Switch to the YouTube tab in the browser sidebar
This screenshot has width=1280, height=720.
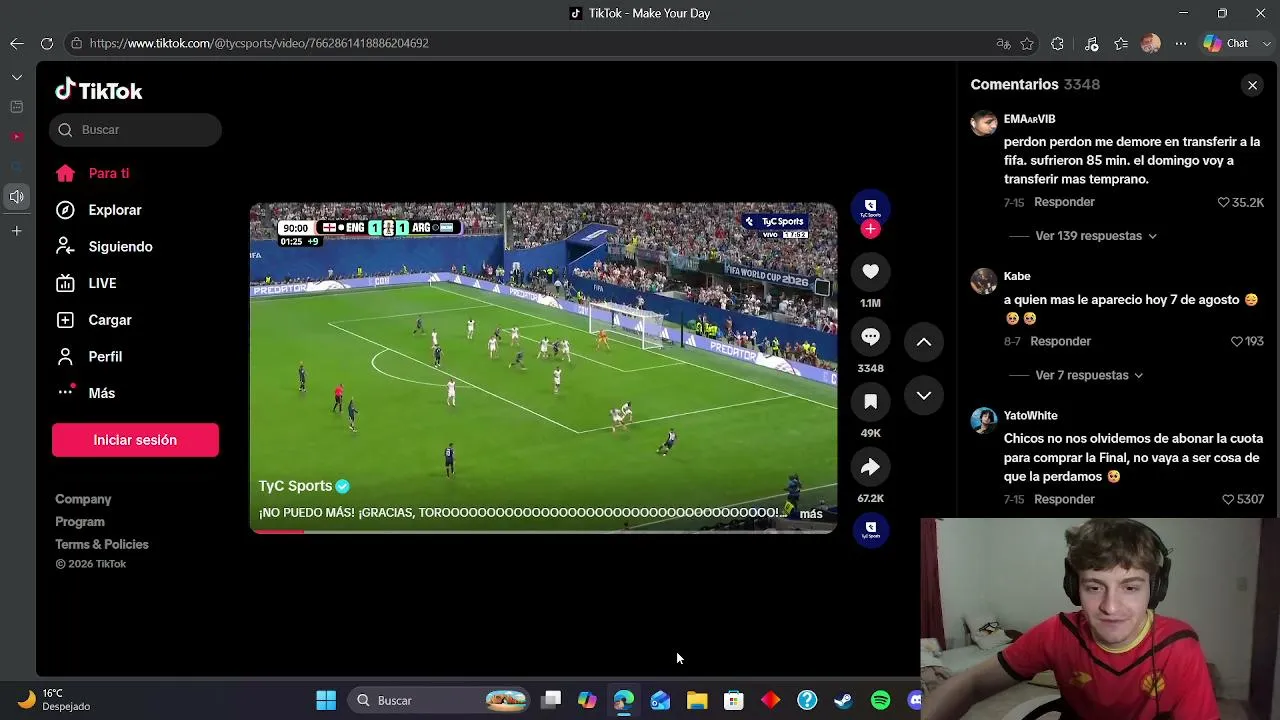pos(17,136)
